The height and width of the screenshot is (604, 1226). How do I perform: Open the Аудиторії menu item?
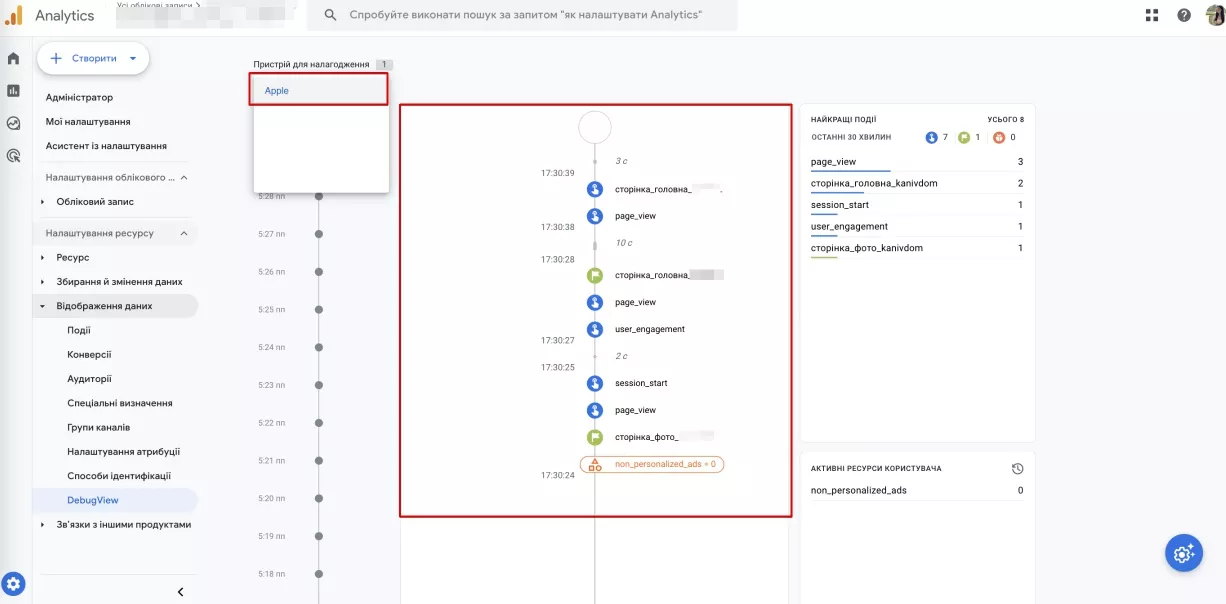coord(89,379)
